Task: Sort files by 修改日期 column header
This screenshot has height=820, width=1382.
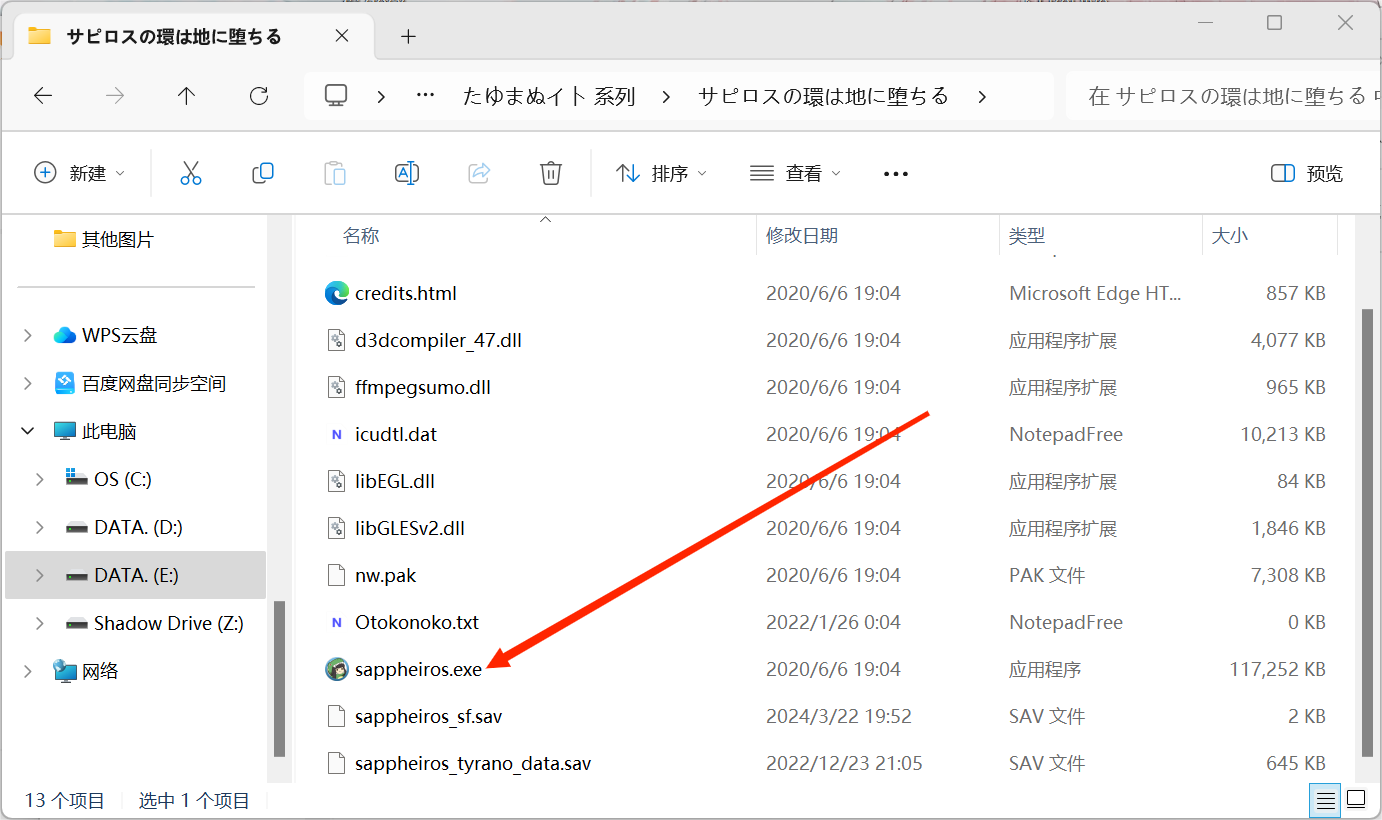Action: pos(802,236)
